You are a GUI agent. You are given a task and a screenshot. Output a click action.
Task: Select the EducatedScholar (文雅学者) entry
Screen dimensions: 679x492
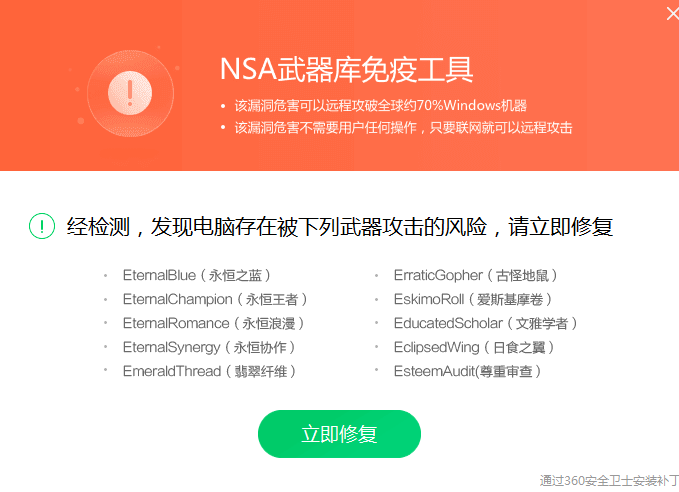point(485,323)
